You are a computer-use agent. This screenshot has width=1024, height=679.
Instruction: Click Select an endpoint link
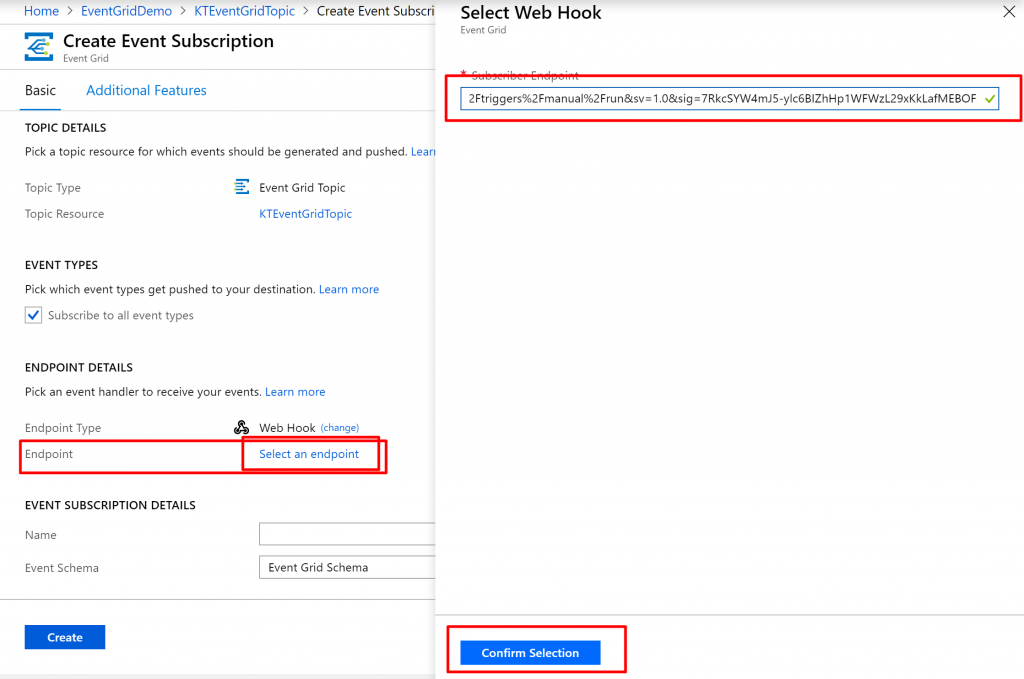[309, 454]
